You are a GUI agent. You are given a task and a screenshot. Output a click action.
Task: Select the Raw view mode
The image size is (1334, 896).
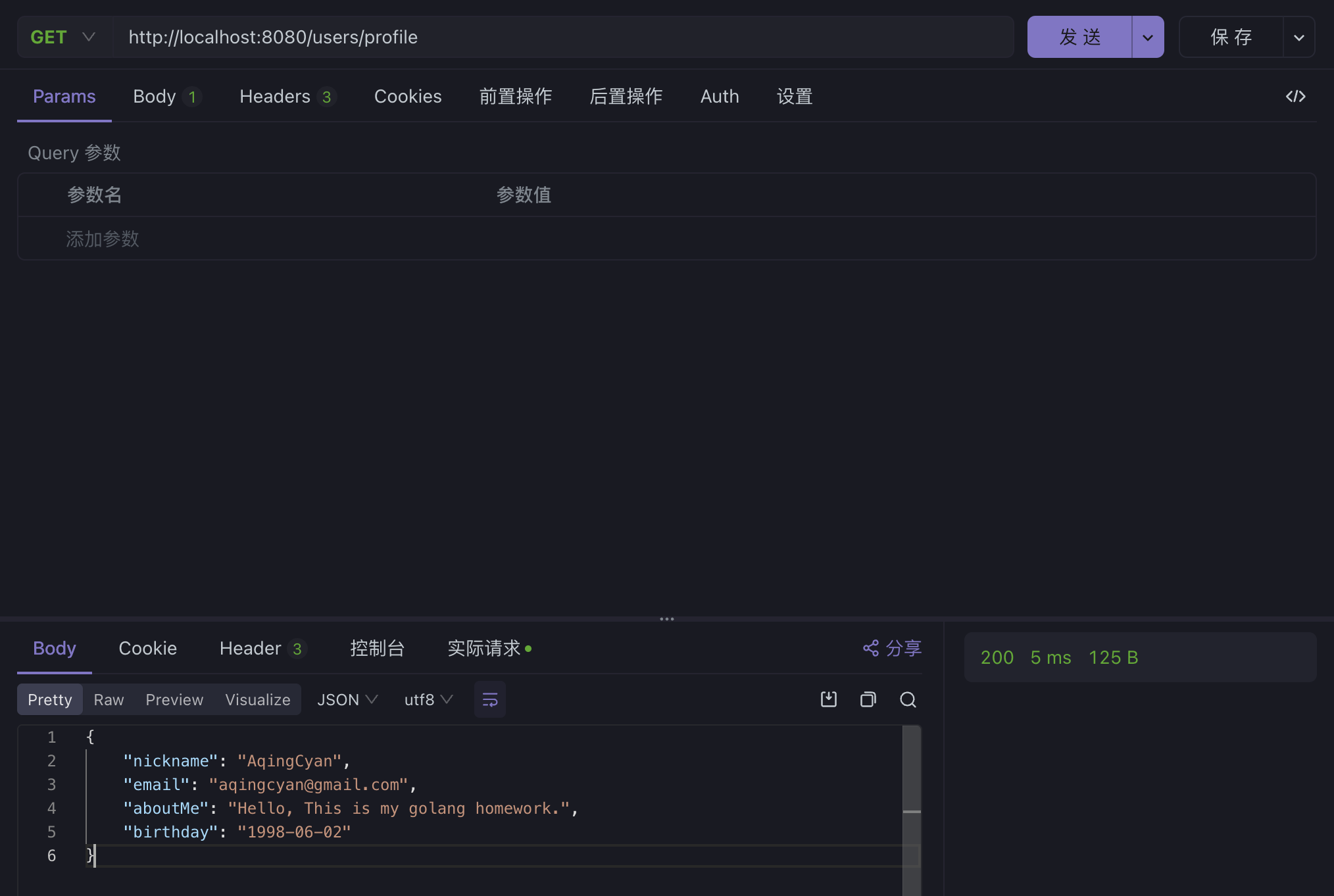[x=109, y=699]
